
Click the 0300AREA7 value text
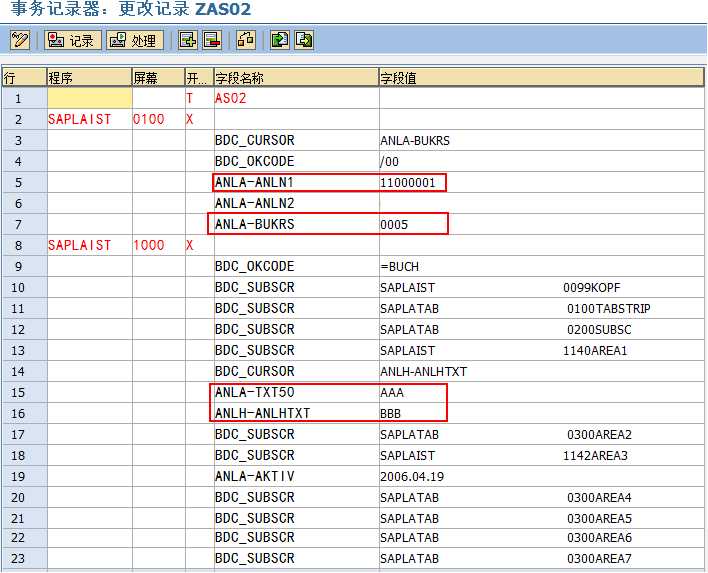click(x=599, y=559)
